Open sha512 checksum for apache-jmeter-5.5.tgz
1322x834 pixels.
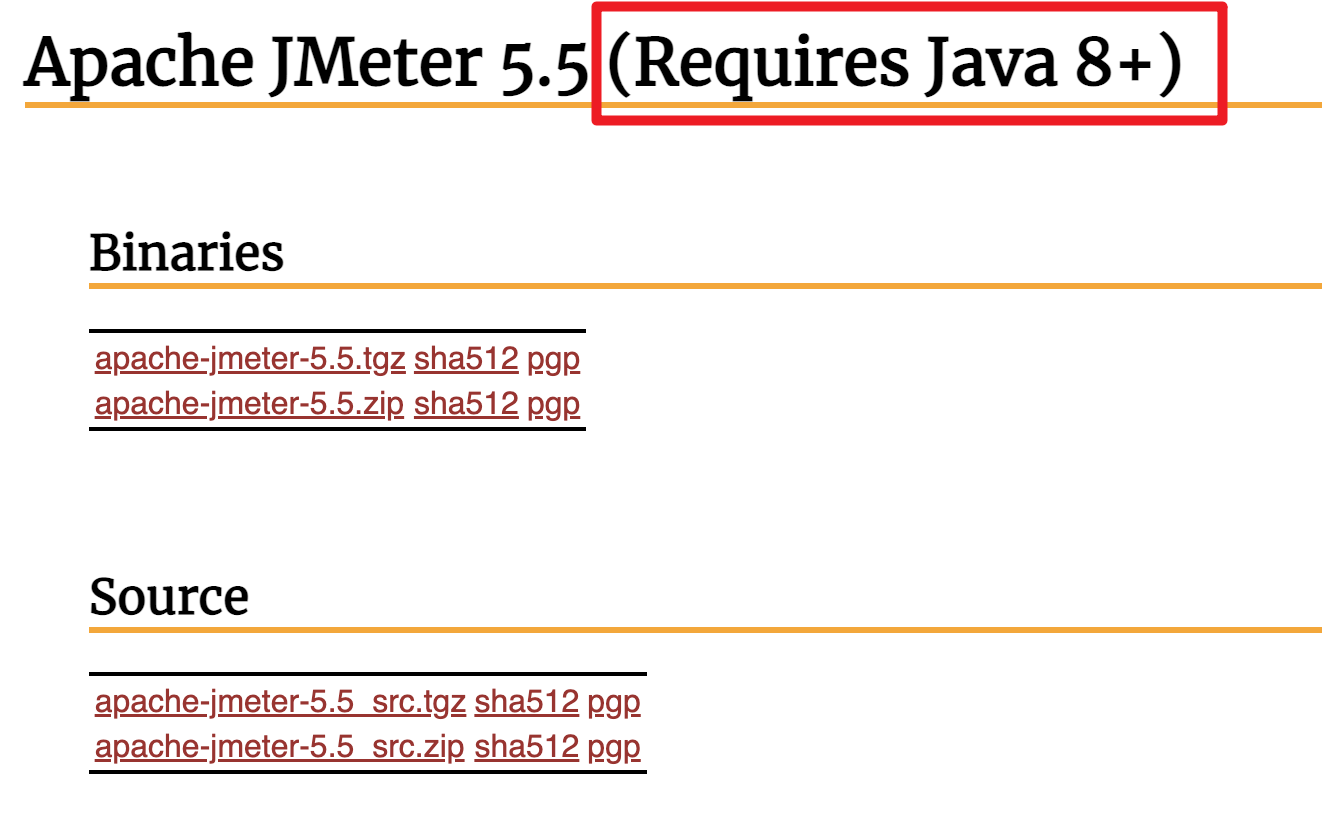coord(466,359)
